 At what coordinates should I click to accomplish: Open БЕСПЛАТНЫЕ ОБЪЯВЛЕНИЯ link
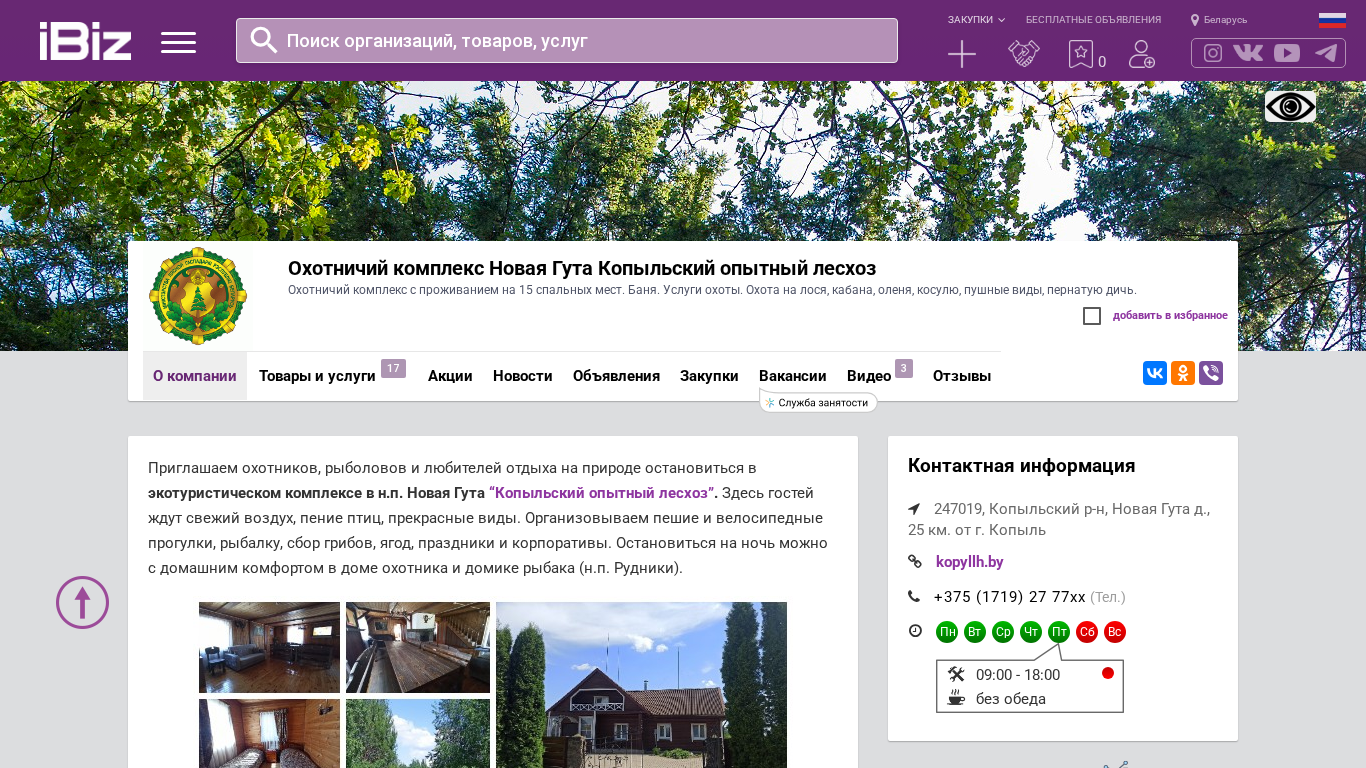click(1093, 20)
